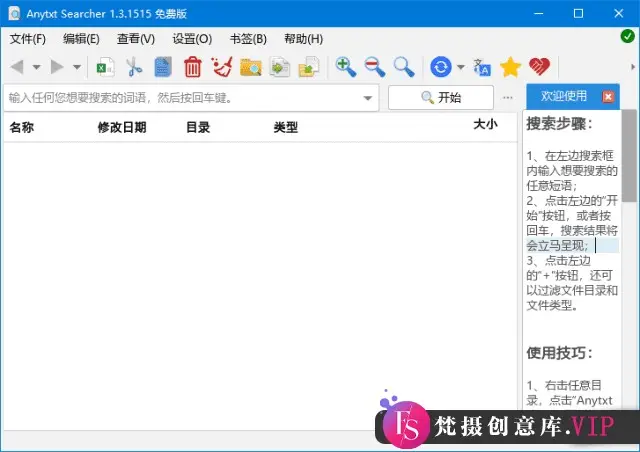Click the 搜索步骤 heading text
Viewport: 640px width, 452px height.
[x=559, y=123]
